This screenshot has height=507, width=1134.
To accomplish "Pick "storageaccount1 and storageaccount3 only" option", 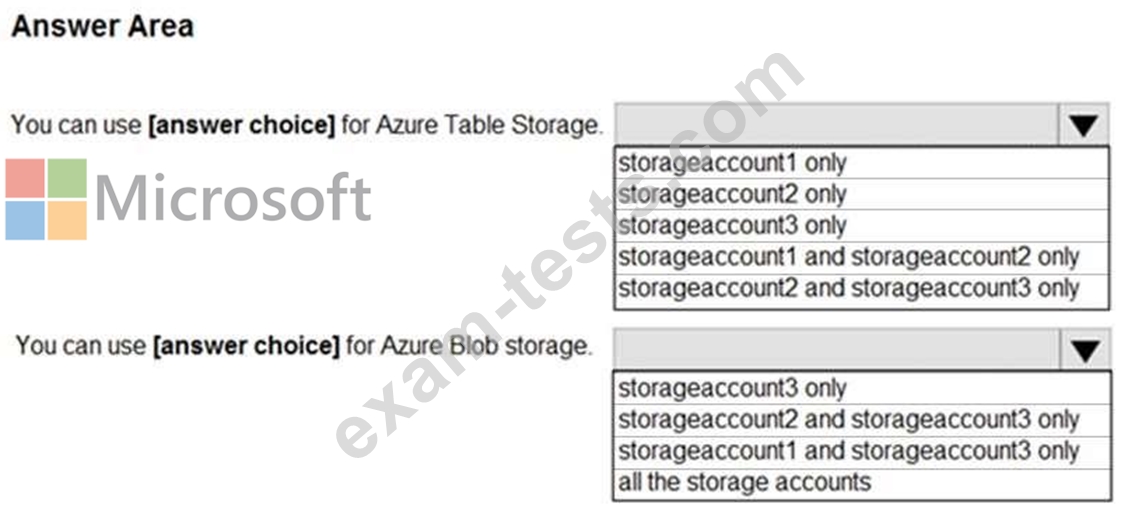I will [848, 451].
